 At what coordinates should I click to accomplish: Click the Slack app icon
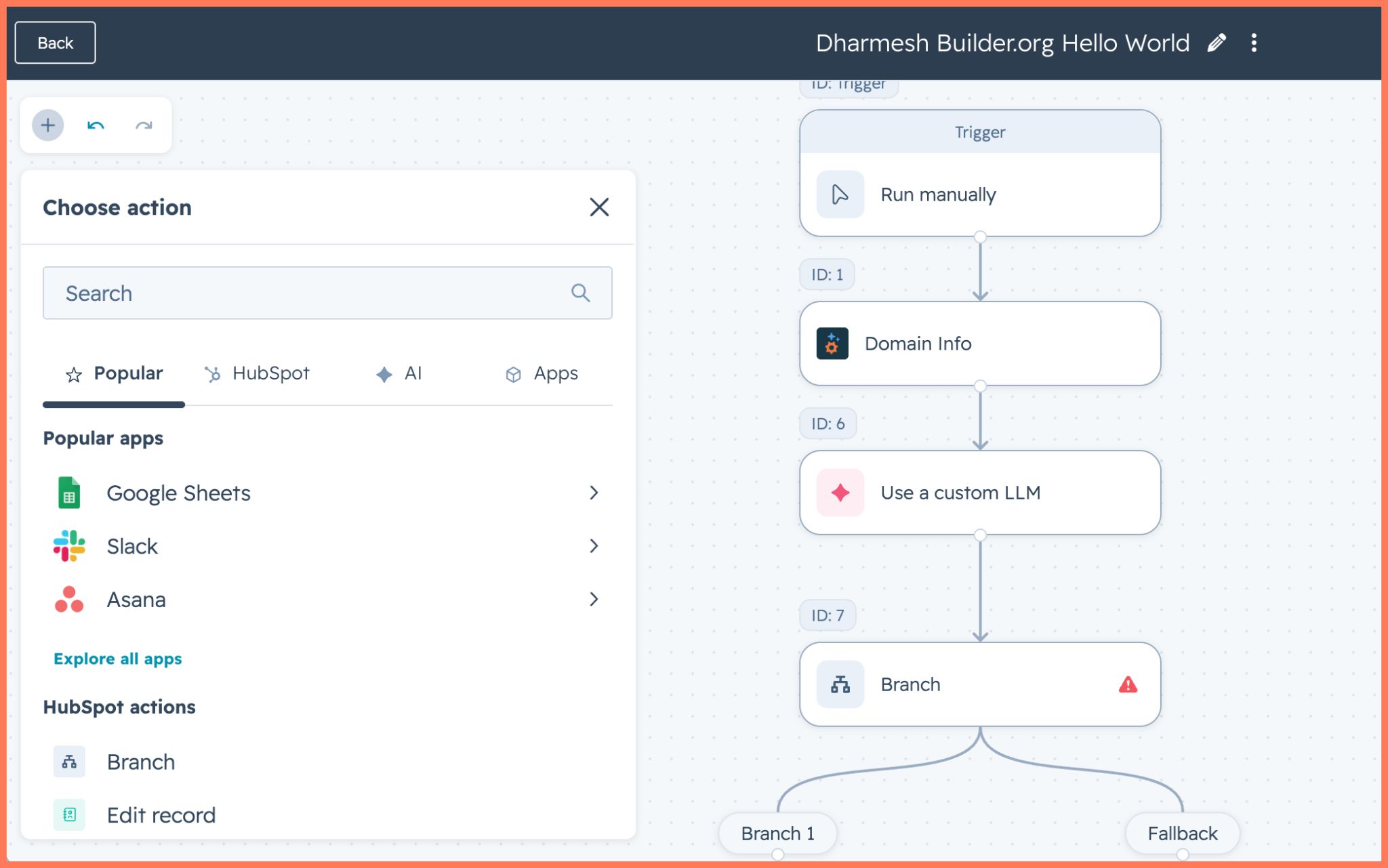point(69,546)
